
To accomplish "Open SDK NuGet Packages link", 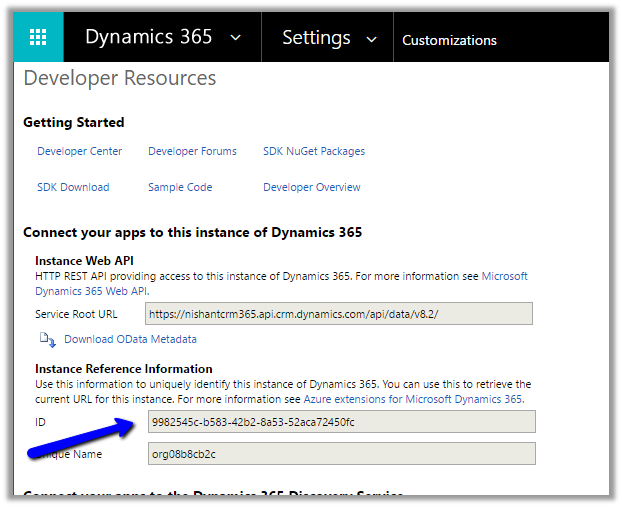I will point(314,152).
